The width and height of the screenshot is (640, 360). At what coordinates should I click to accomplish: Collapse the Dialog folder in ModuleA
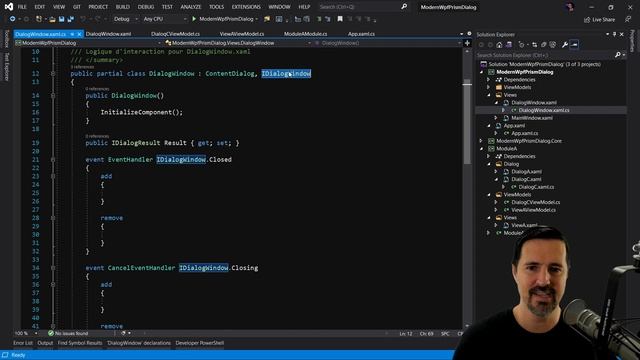pos(489,164)
